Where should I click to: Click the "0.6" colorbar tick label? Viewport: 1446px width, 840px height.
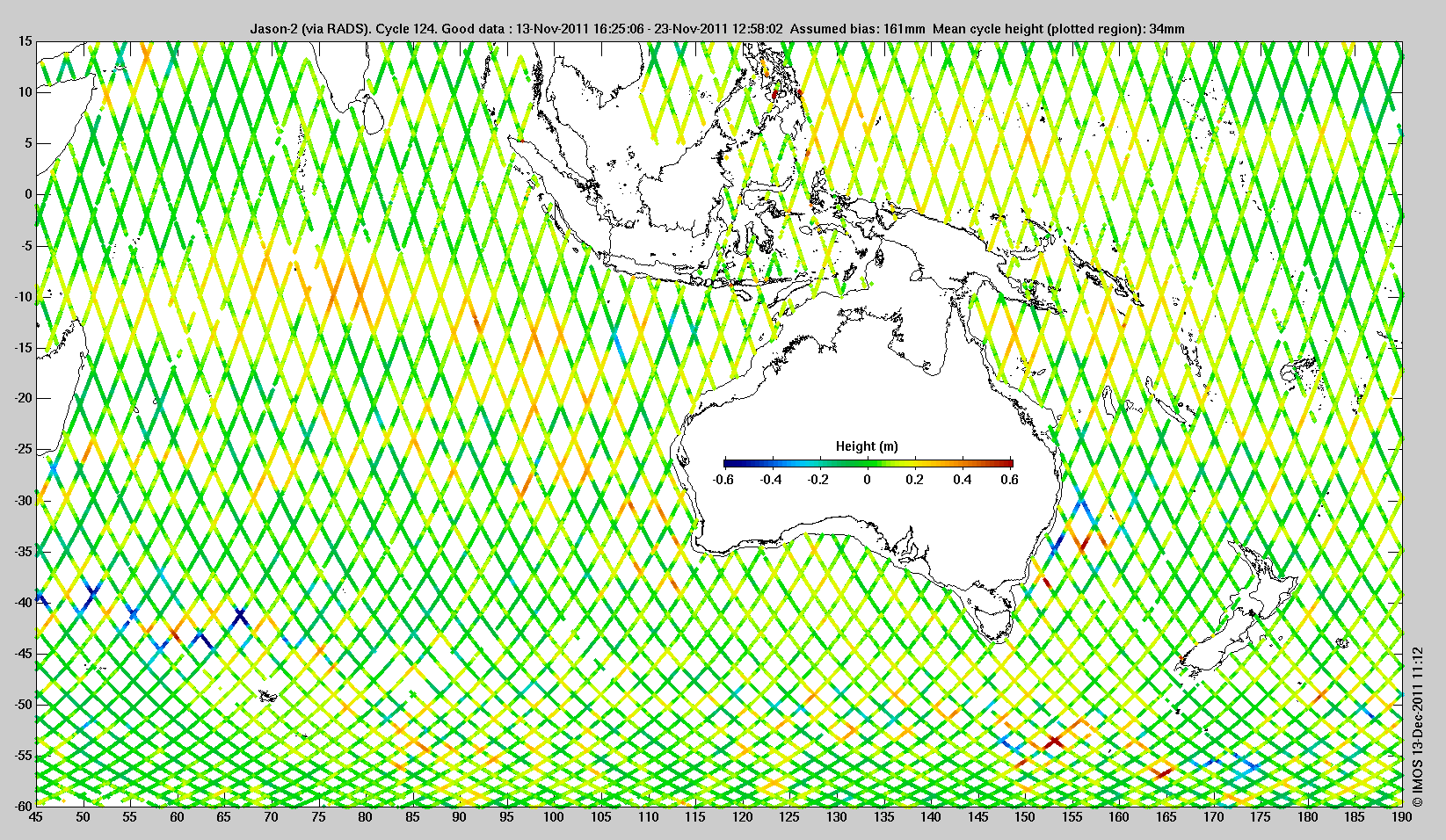[1010, 480]
